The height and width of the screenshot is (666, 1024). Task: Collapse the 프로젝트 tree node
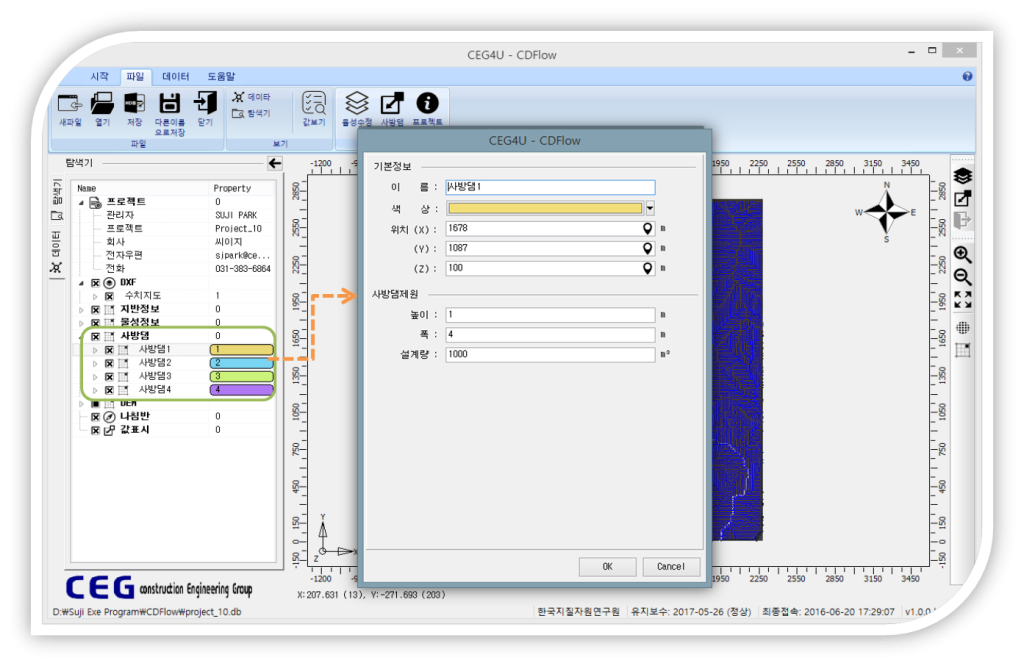point(82,202)
